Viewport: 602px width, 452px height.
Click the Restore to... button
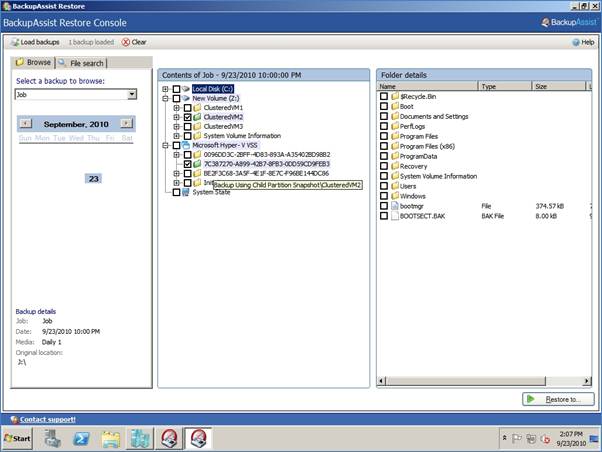pos(557,399)
